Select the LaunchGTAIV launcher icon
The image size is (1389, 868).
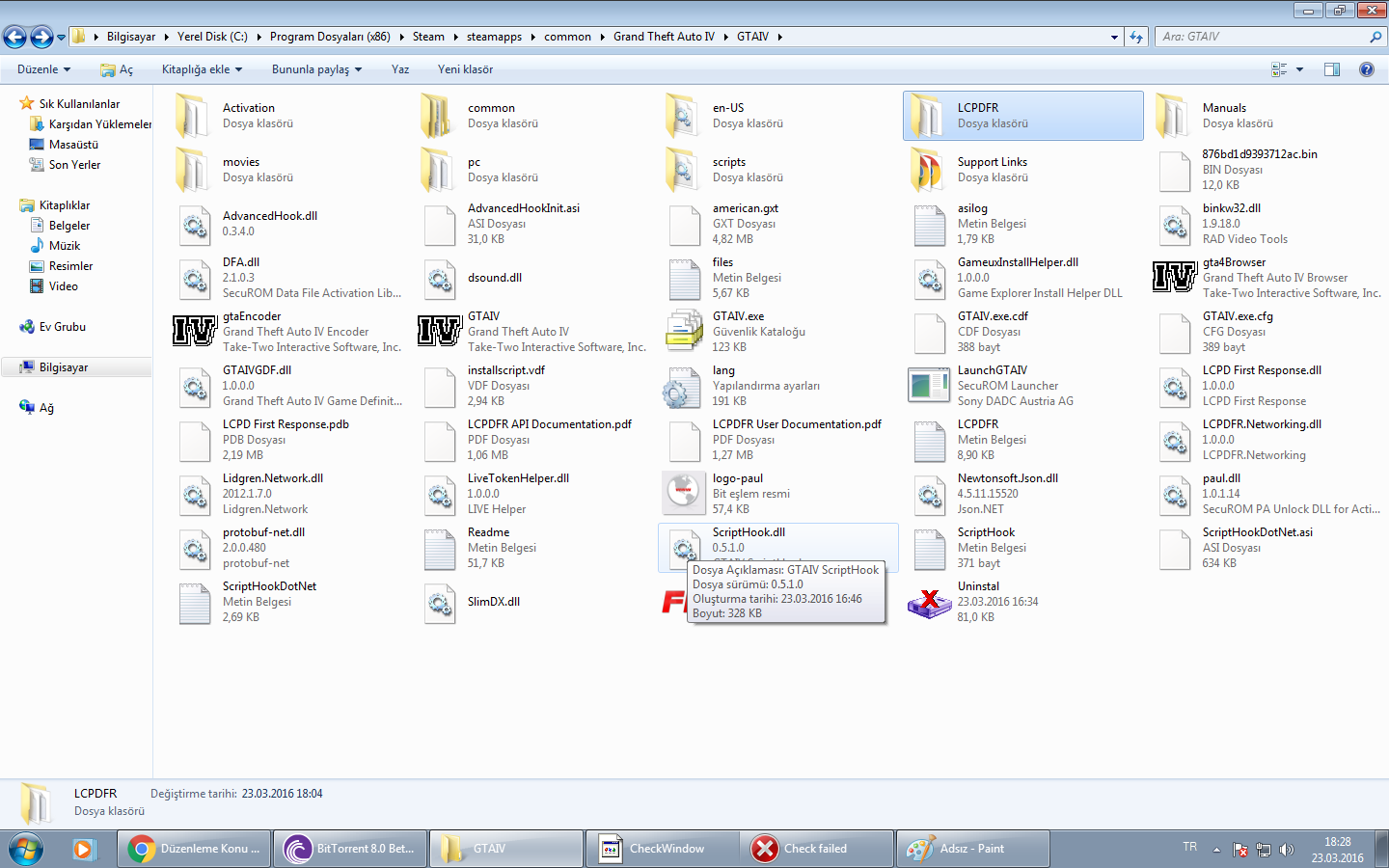[929, 386]
